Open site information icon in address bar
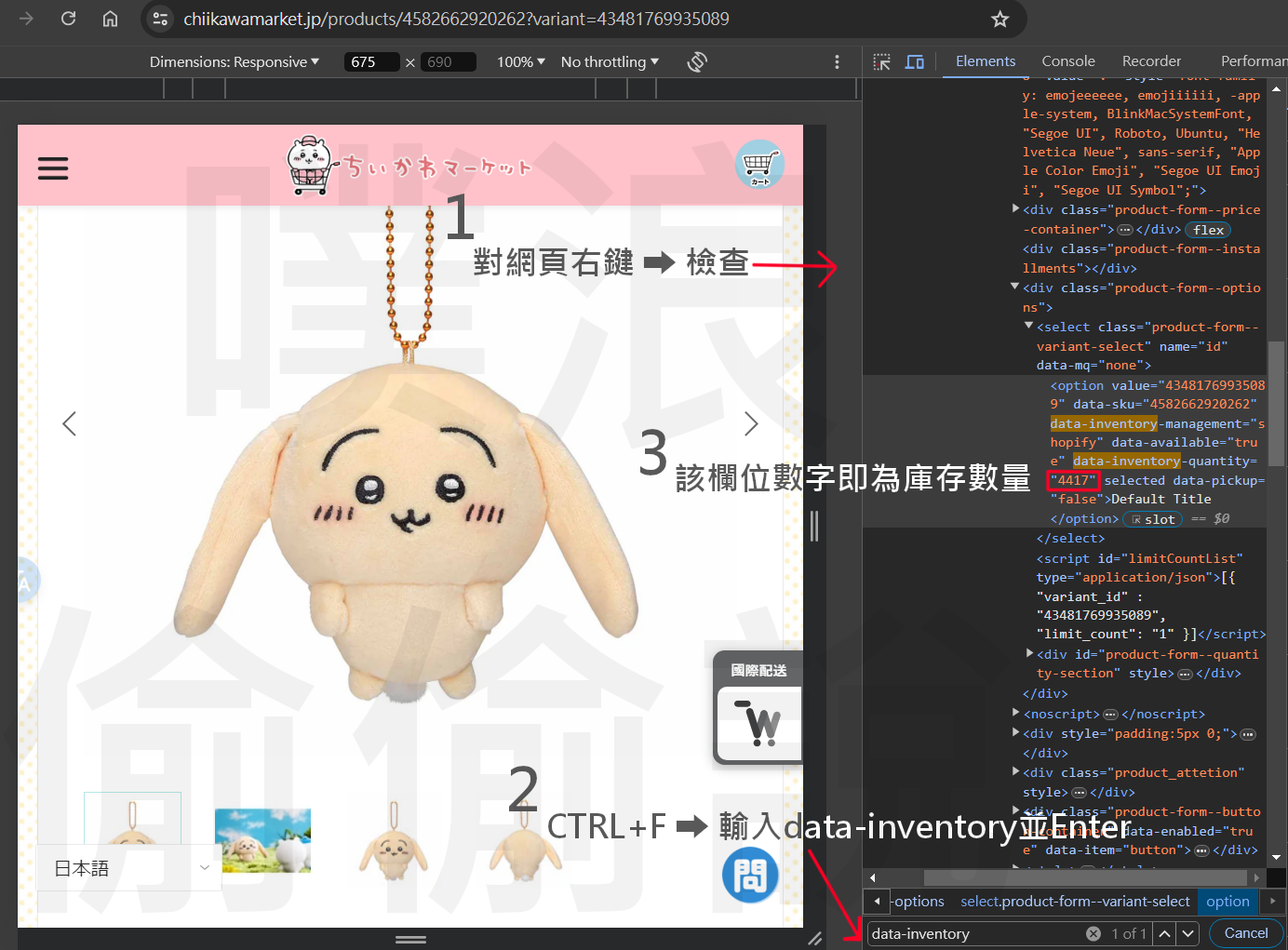The height and width of the screenshot is (950, 1288). click(x=161, y=19)
